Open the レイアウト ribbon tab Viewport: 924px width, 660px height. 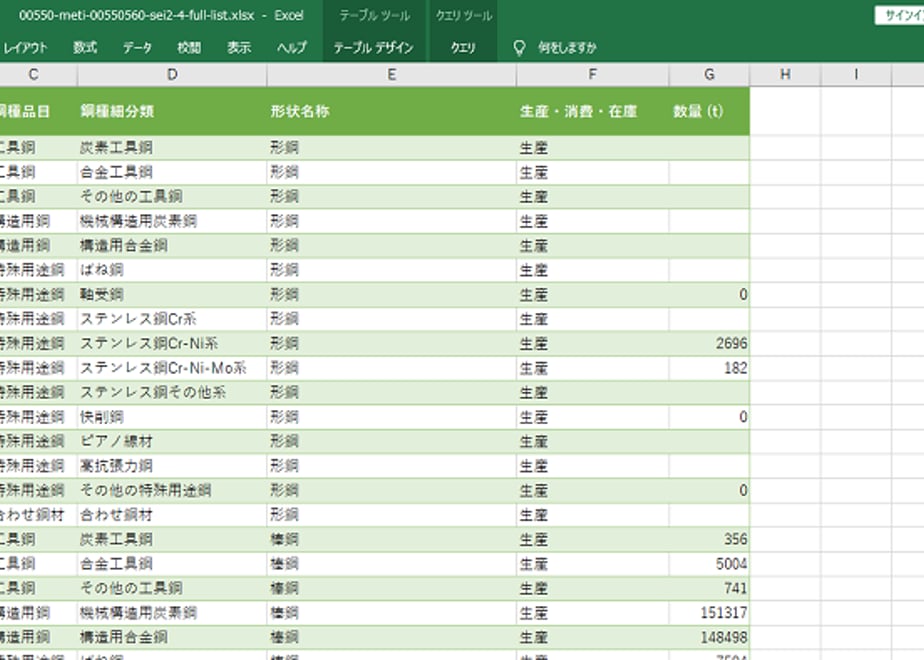24,48
